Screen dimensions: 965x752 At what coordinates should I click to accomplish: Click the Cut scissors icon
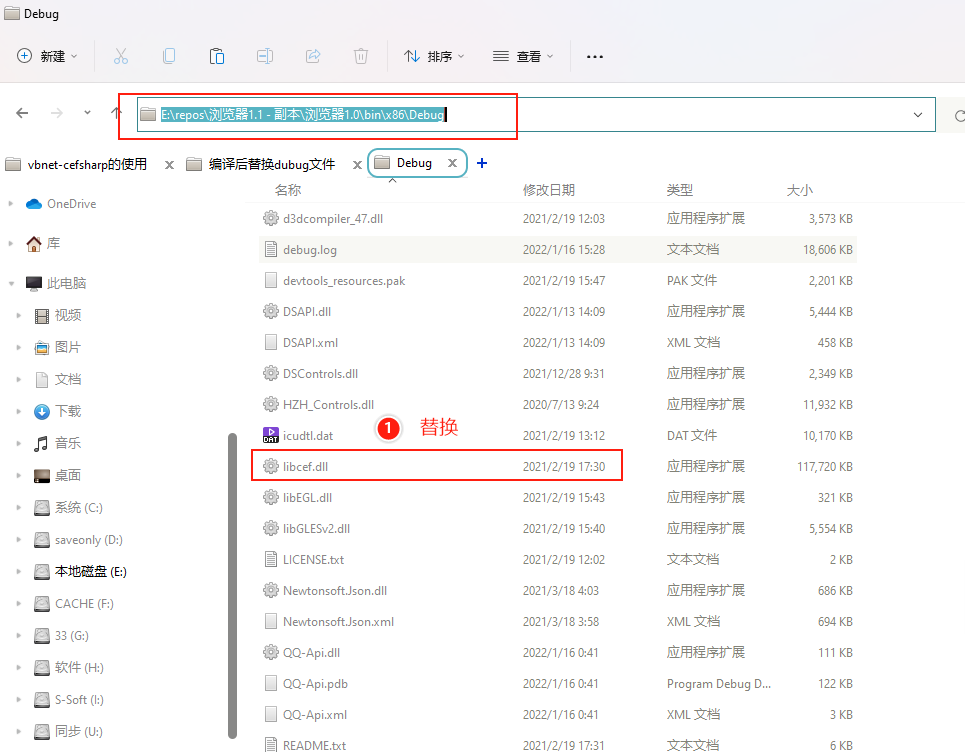click(x=121, y=57)
